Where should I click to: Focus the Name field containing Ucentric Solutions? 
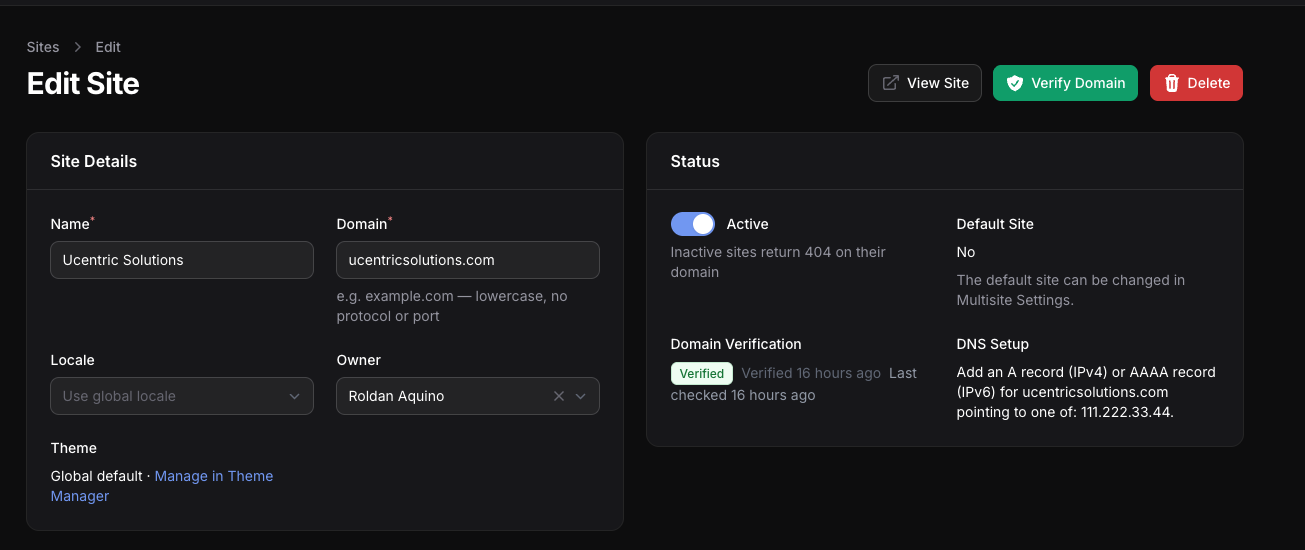[181, 260]
